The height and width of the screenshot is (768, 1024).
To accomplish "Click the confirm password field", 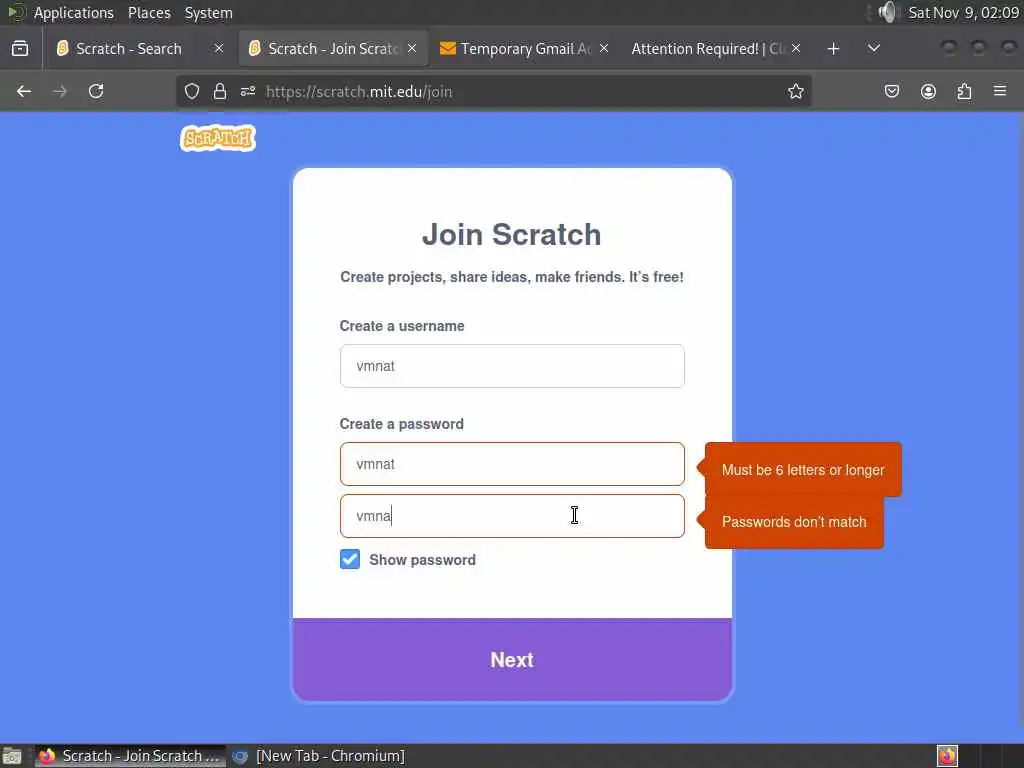I will click(x=512, y=516).
